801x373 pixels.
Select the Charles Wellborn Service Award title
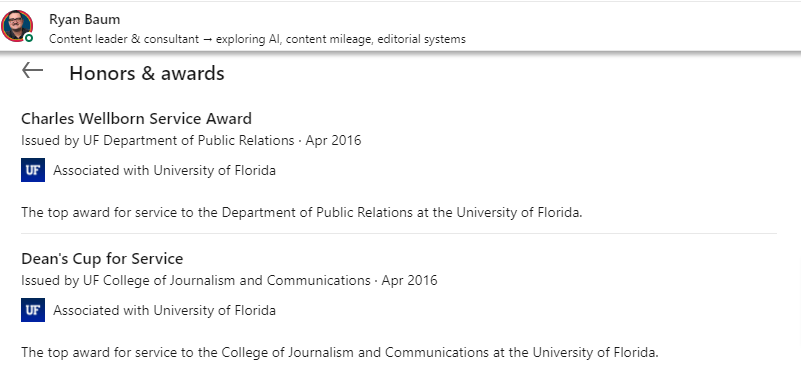136,119
